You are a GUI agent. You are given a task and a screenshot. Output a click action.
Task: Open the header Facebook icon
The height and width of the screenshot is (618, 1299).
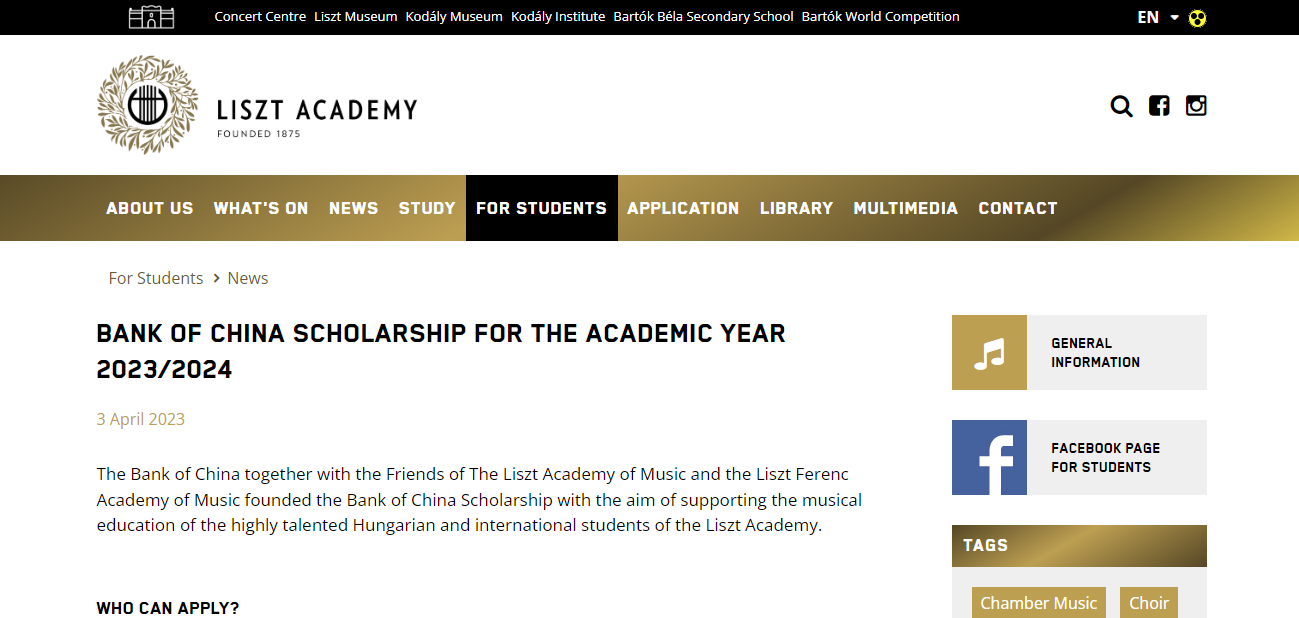tap(1159, 106)
